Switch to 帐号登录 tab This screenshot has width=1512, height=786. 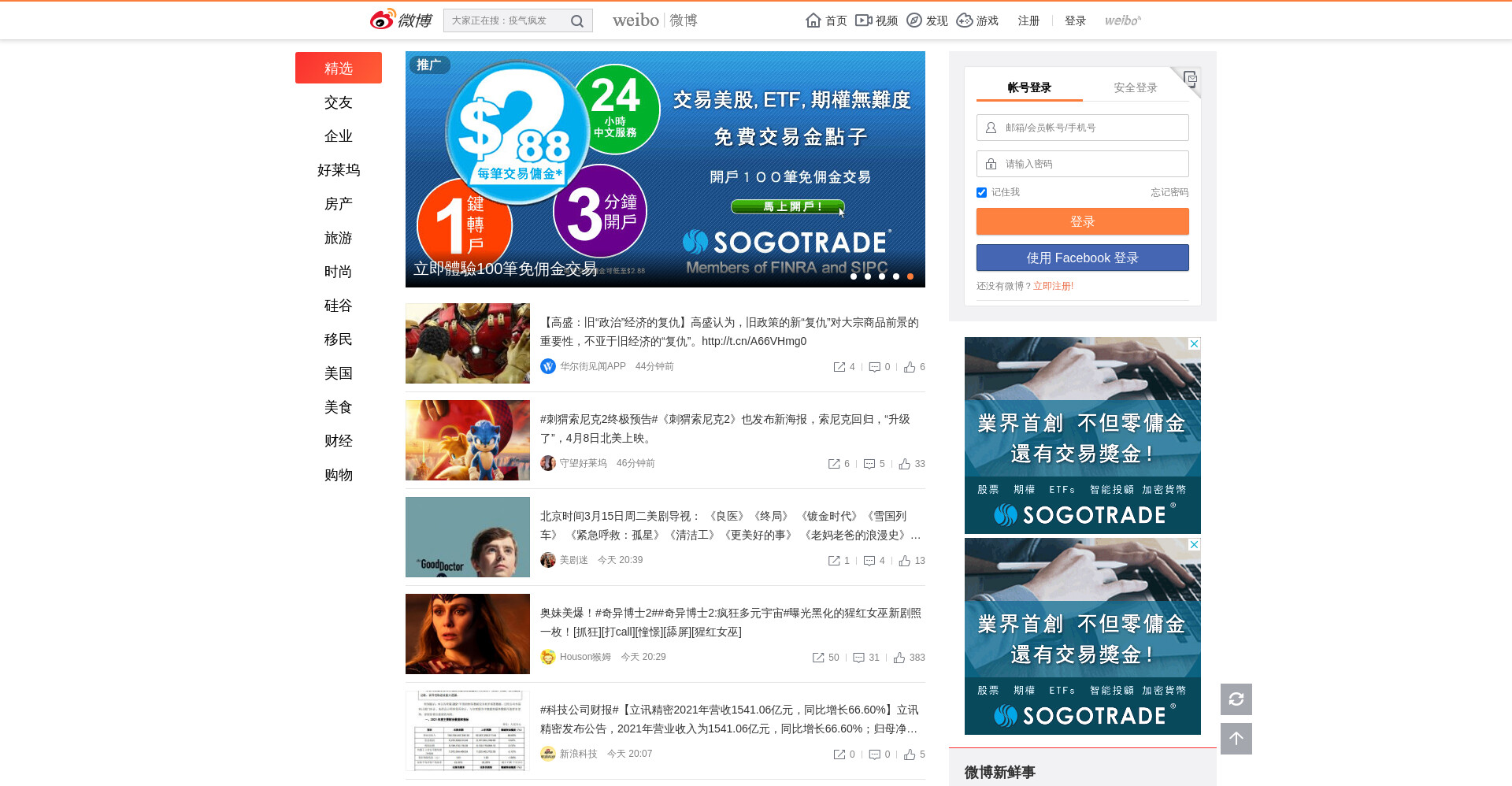click(x=1029, y=87)
